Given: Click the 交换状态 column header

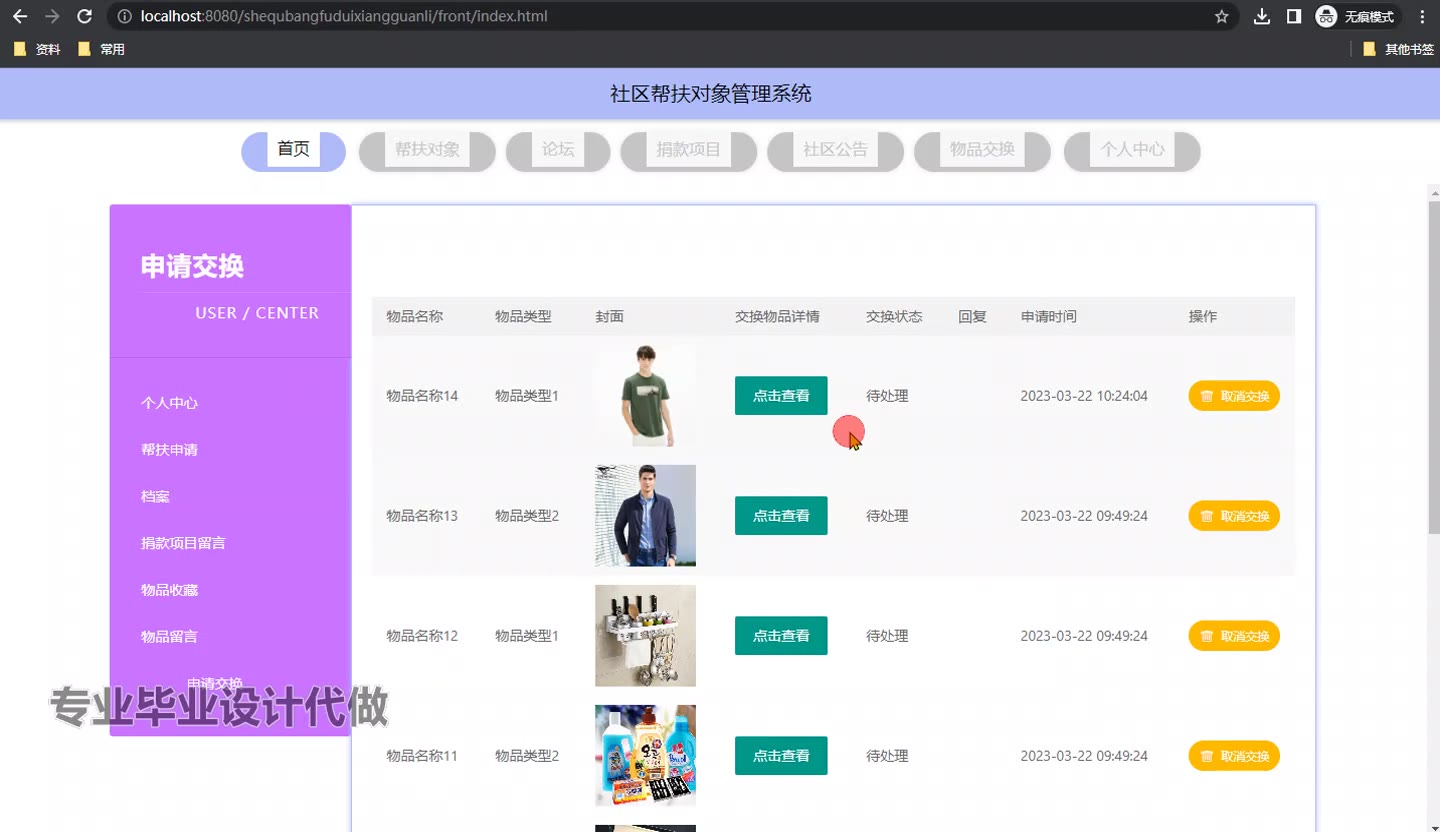Looking at the screenshot, I should (894, 316).
